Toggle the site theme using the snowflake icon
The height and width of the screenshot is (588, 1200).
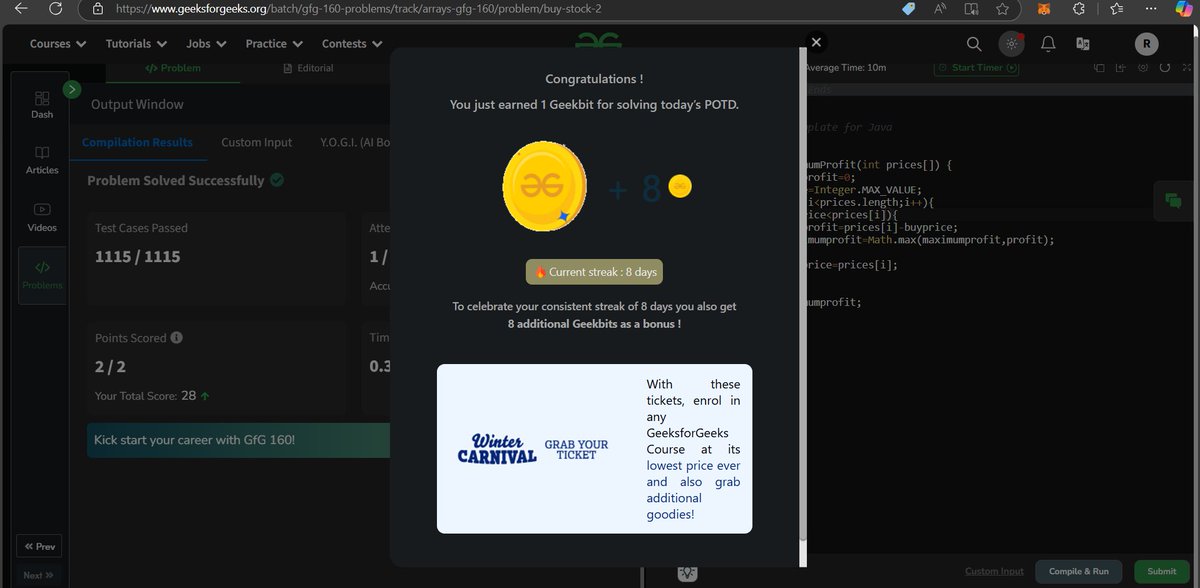point(1011,44)
